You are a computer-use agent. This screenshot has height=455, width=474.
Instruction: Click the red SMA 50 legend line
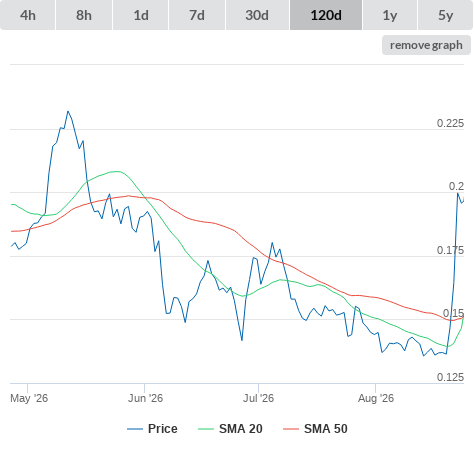point(291,429)
